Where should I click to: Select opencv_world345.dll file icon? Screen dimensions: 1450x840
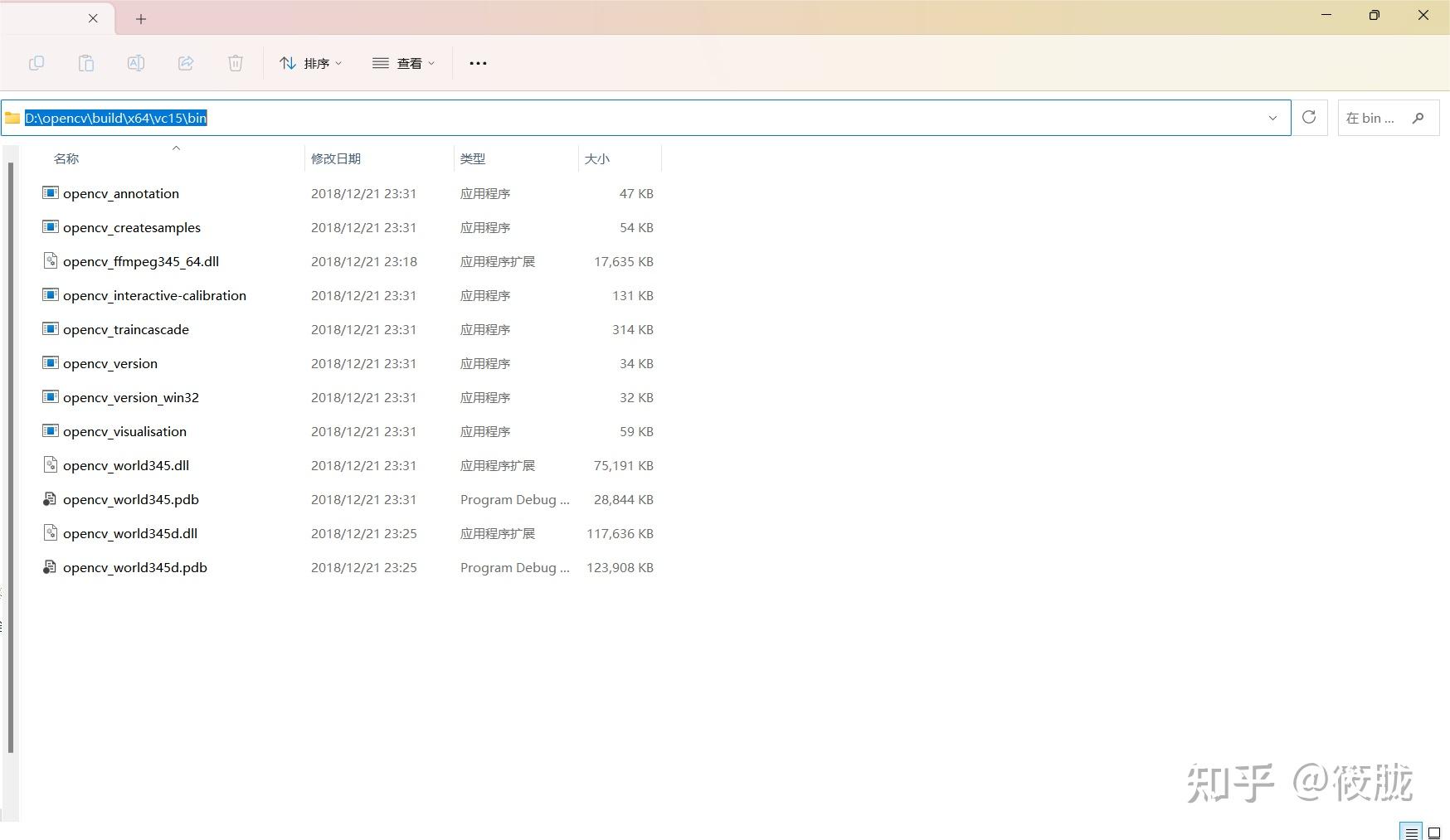[51, 464]
